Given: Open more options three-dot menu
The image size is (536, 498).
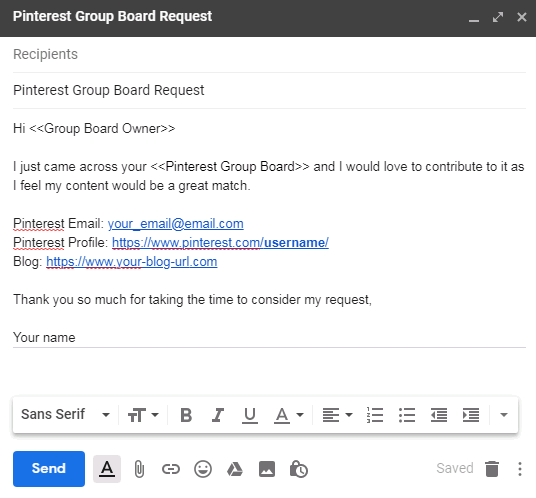Looking at the screenshot, I should pyautogui.click(x=520, y=469).
